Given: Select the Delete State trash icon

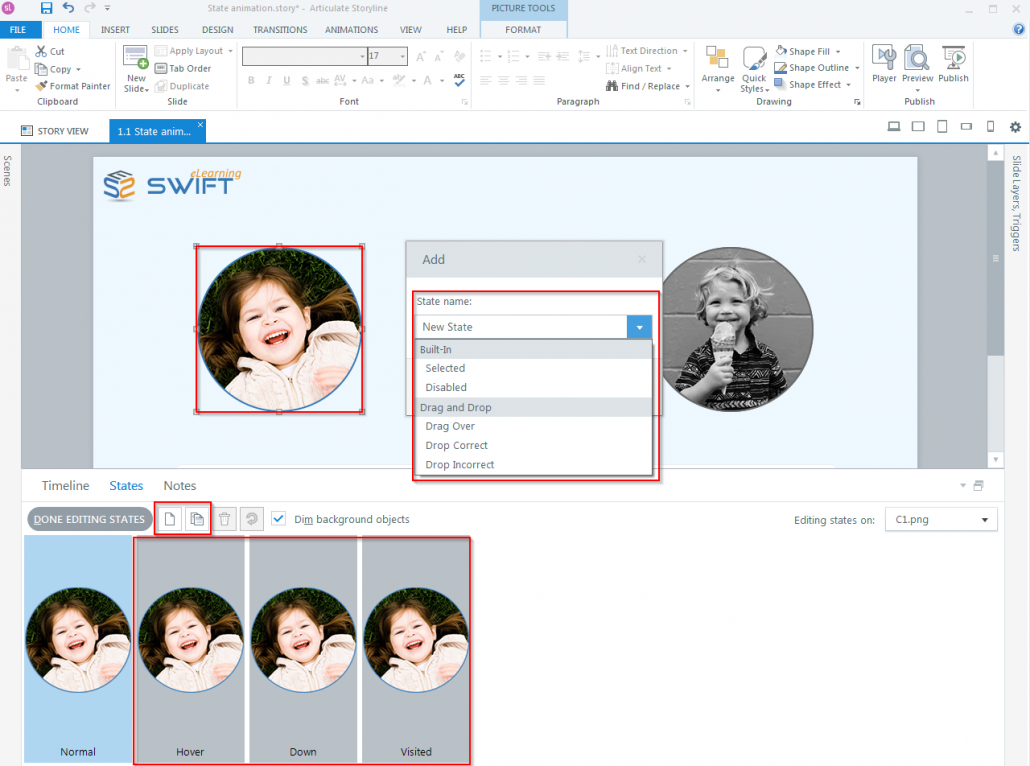Looking at the screenshot, I should coord(224,519).
